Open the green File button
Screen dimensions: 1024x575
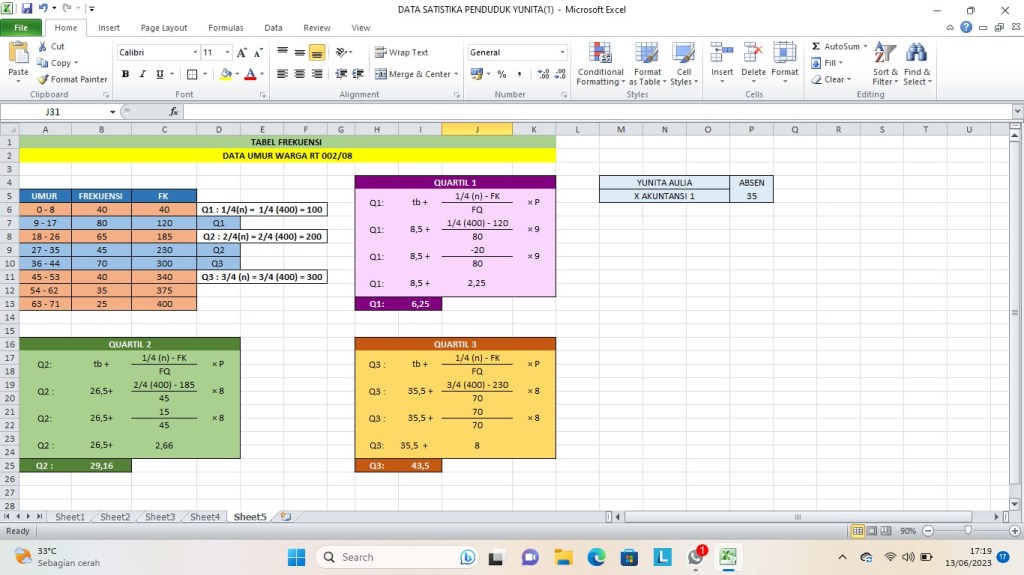tap(21, 28)
